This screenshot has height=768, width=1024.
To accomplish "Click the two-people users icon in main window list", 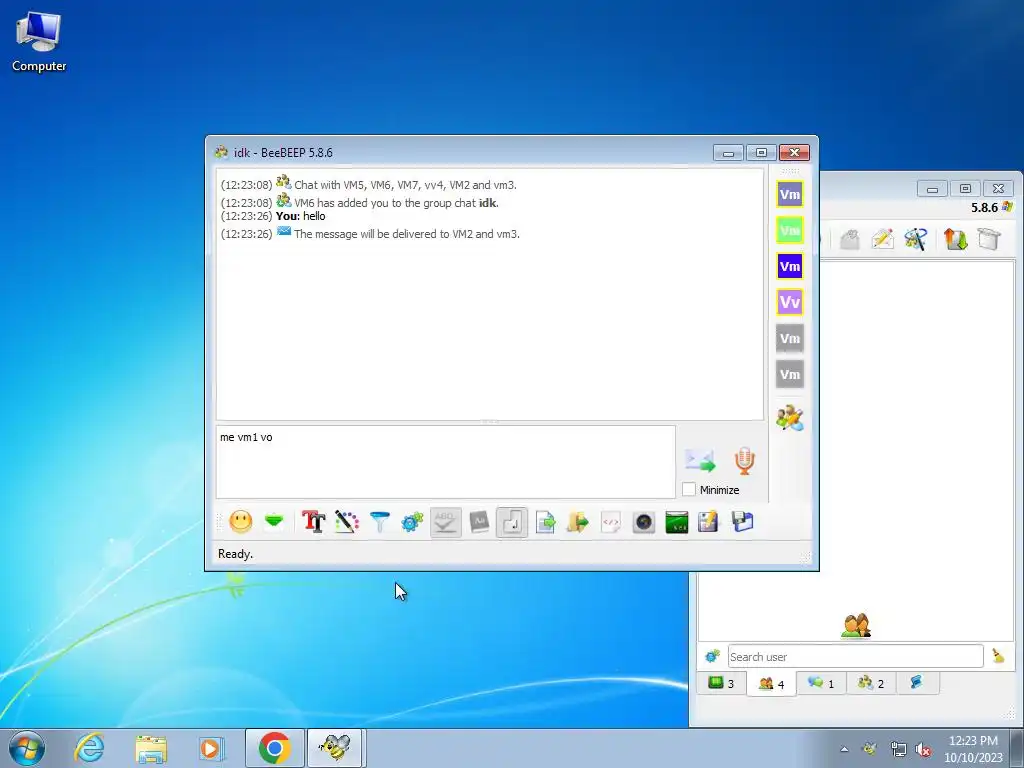I will tap(856, 626).
